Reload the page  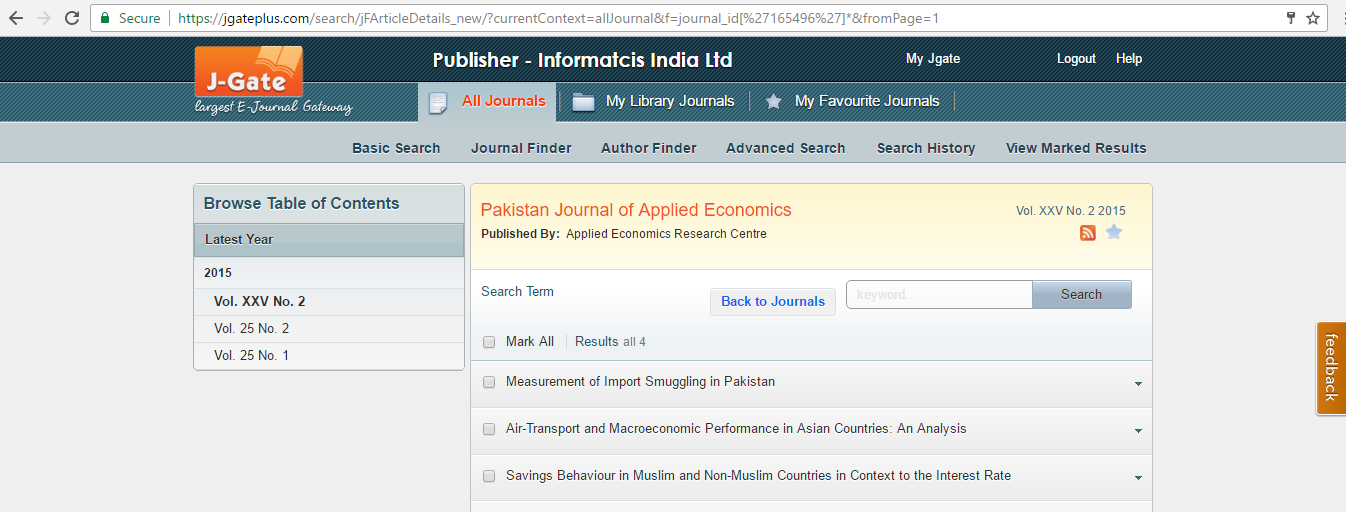click(x=72, y=18)
